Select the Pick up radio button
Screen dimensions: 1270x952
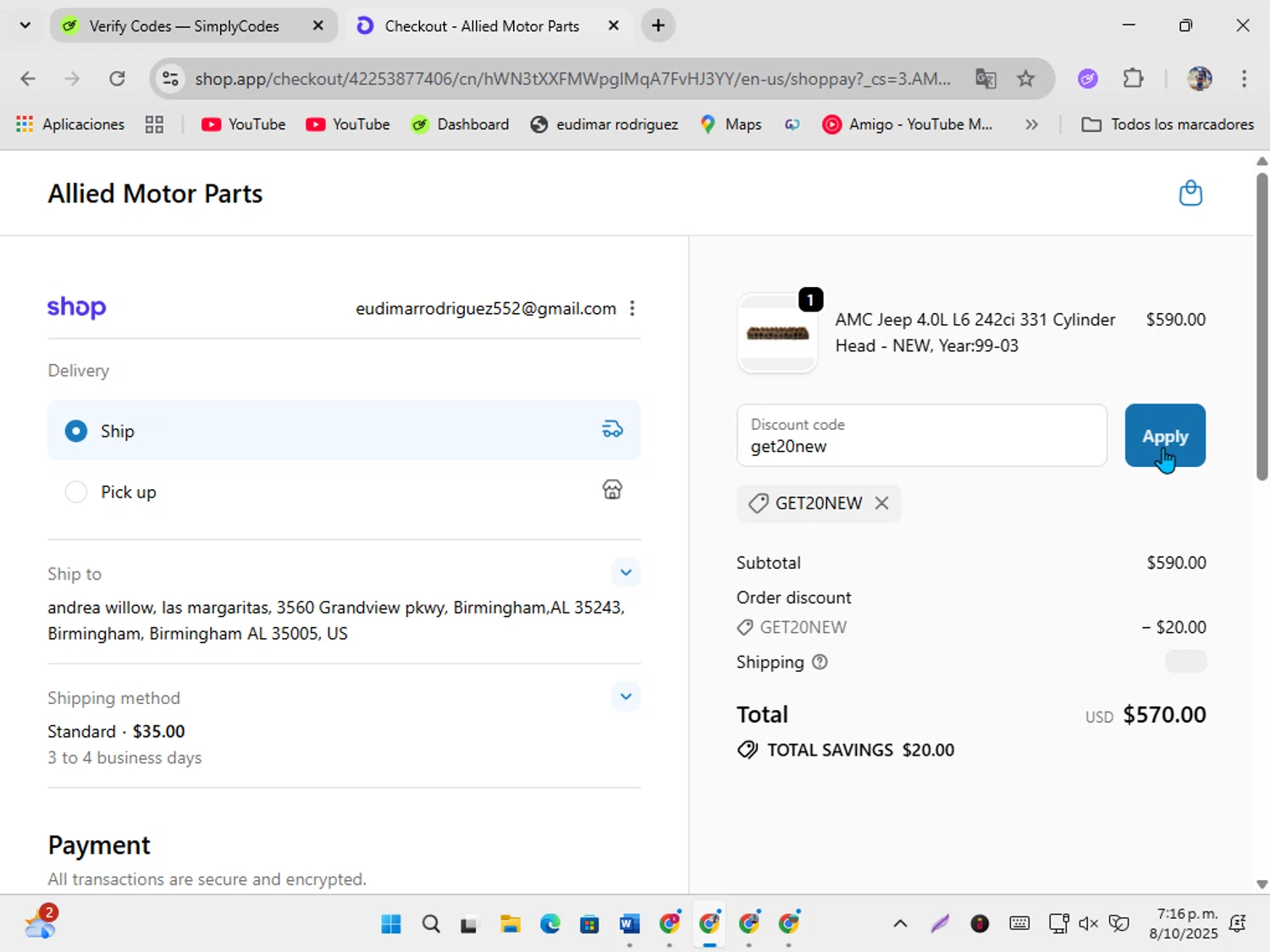76,492
